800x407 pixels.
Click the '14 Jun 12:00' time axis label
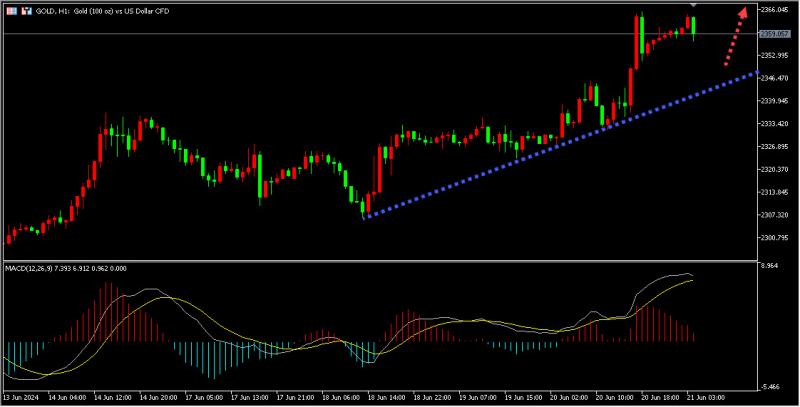pos(113,397)
